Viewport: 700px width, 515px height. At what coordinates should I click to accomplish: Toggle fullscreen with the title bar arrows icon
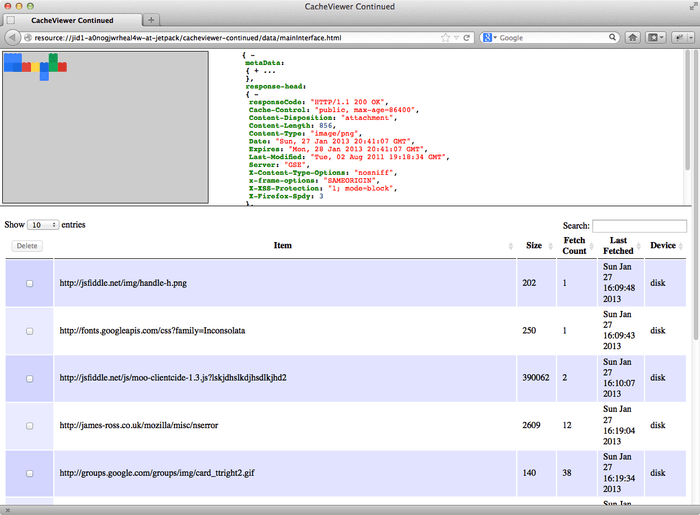coord(693,6)
